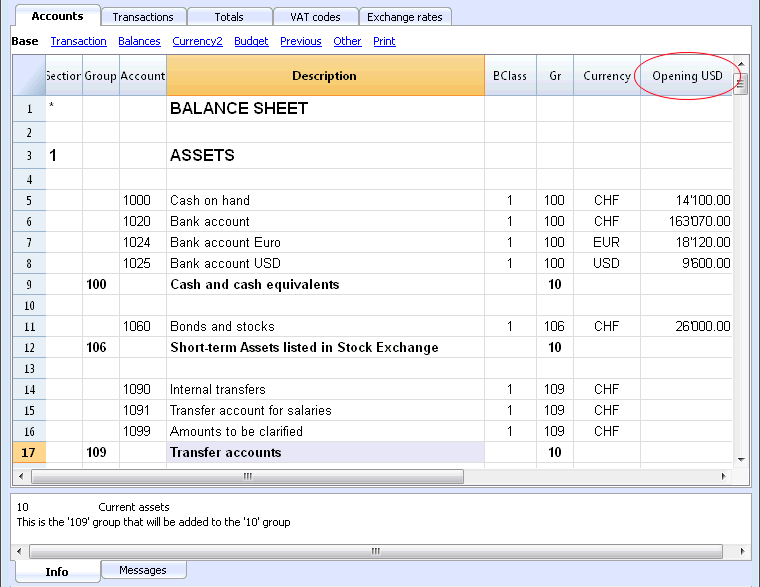The height and width of the screenshot is (587, 760).
Task: Click 'Cash and cash equivalents' cell
Action: [325, 285]
